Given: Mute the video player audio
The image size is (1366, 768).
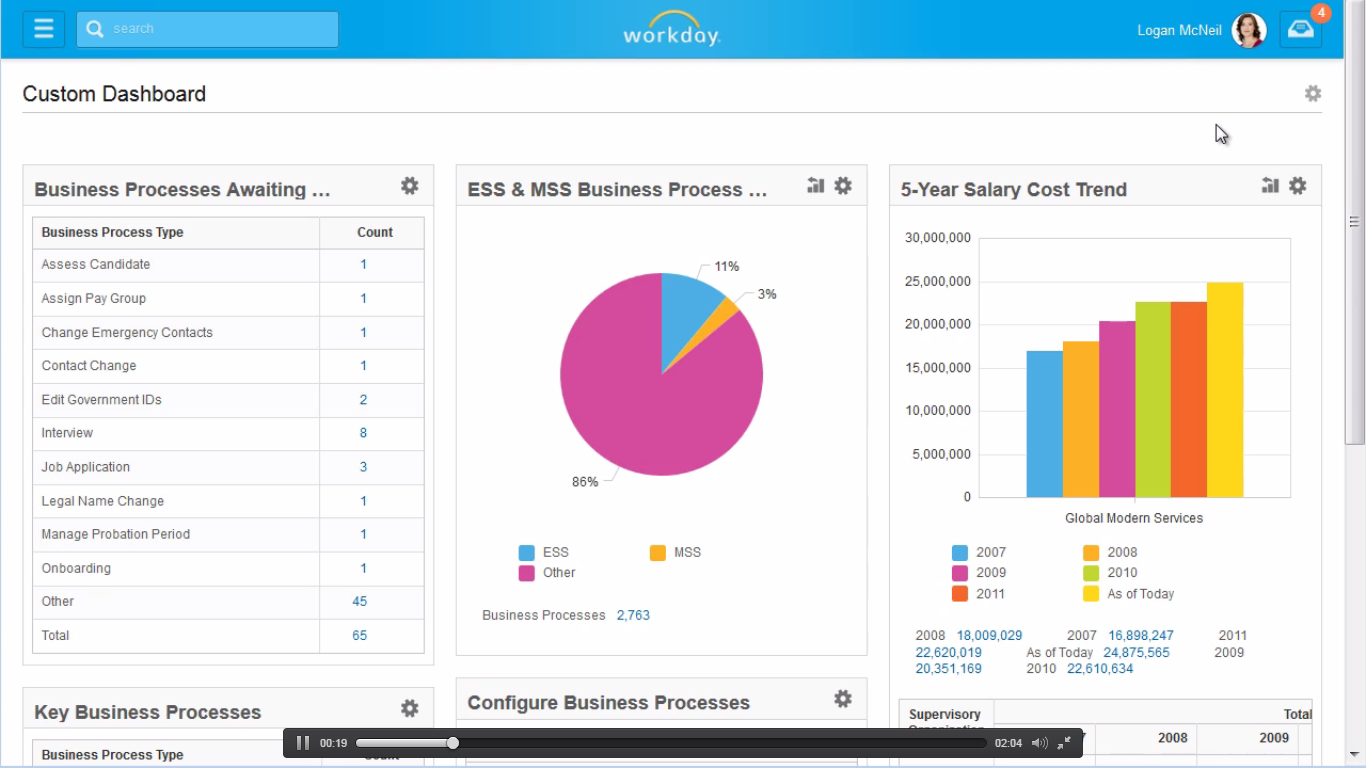Looking at the screenshot, I should (x=1038, y=743).
